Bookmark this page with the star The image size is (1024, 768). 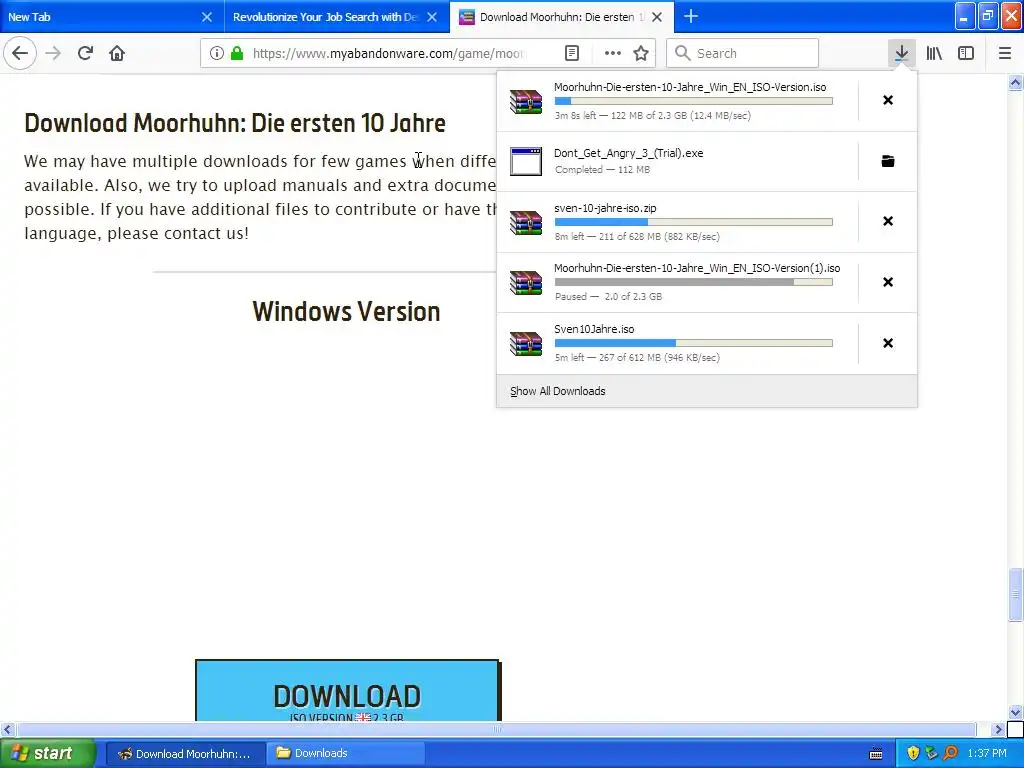pyautogui.click(x=641, y=53)
